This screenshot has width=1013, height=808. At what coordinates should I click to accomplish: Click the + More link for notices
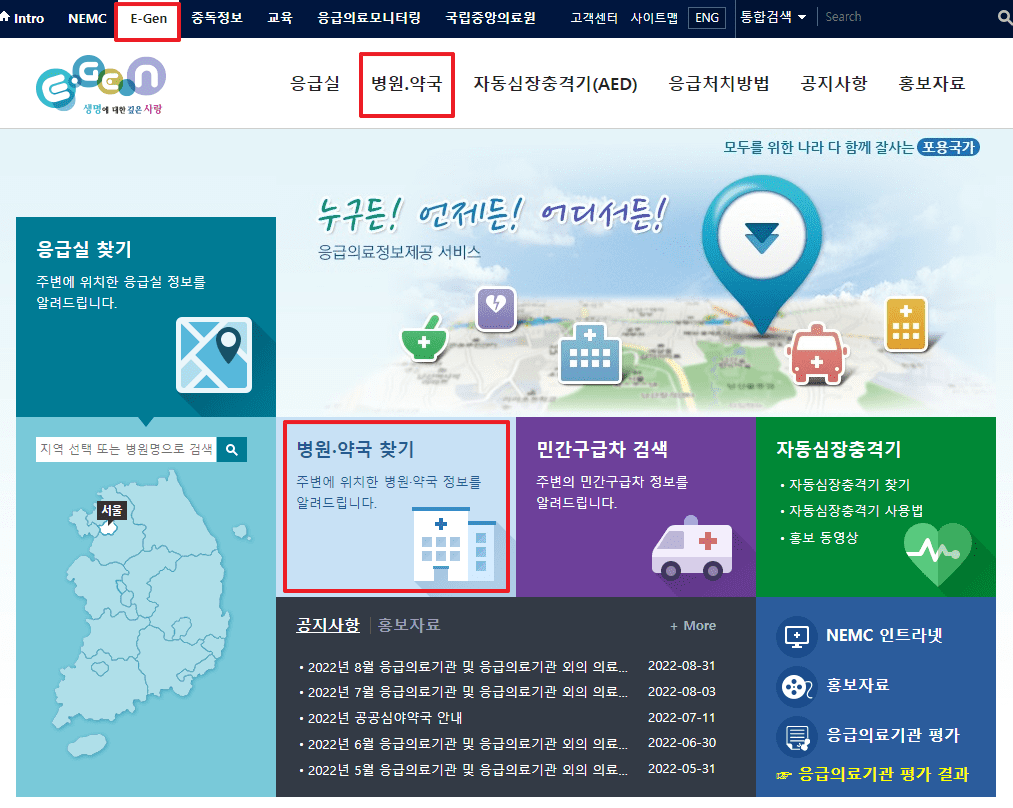pyautogui.click(x=692, y=625)
